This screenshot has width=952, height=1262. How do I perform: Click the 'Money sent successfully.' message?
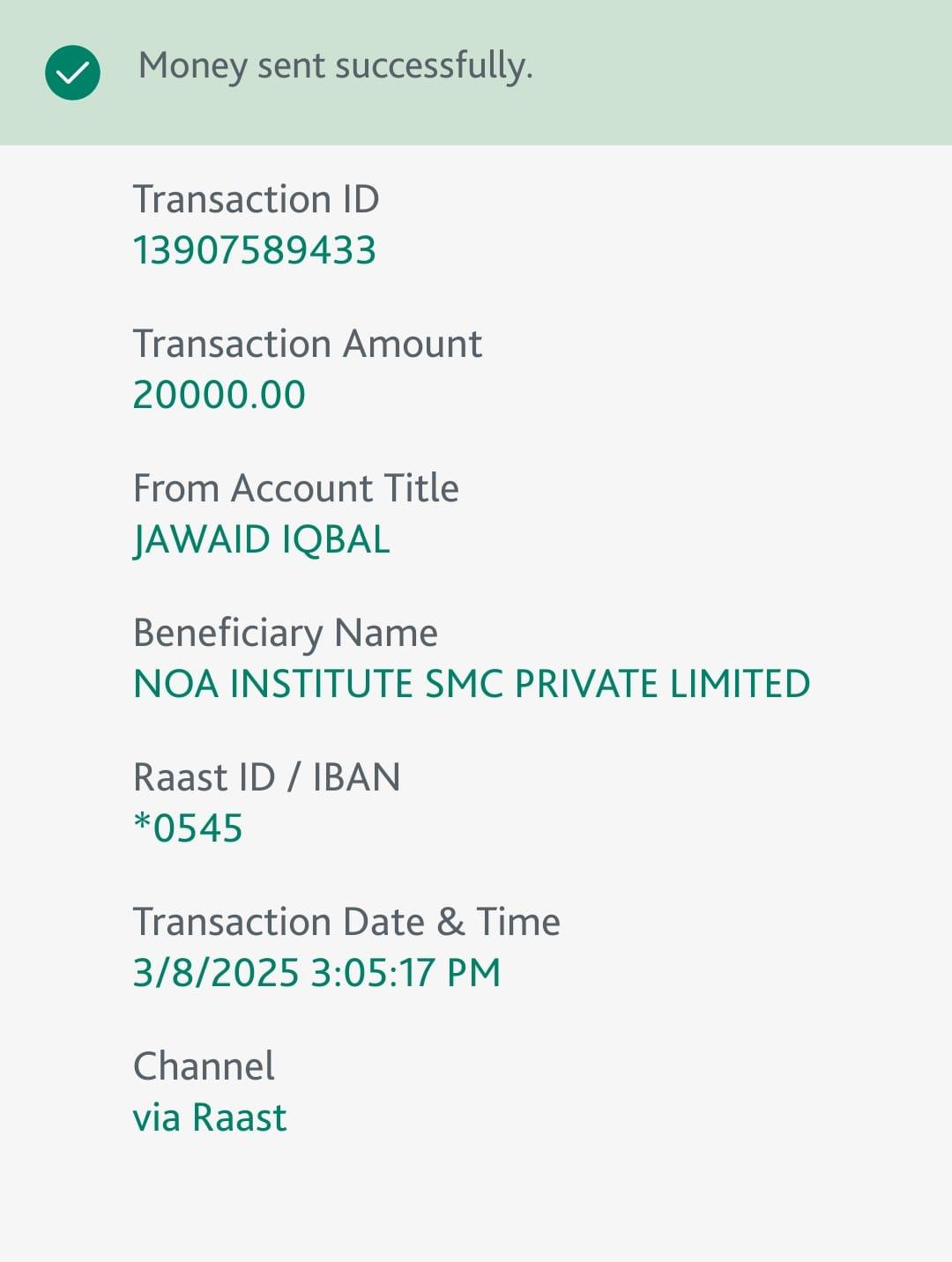point(335,66)
